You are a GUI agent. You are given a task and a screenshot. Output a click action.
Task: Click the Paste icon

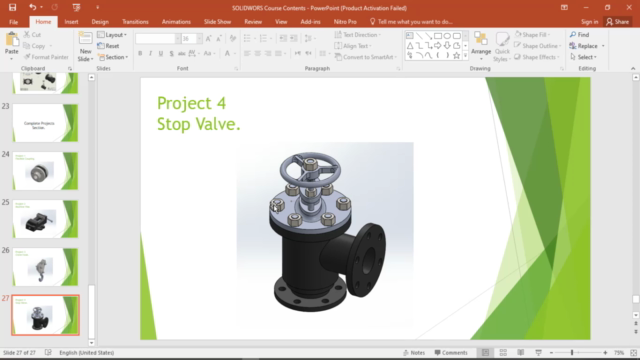coord(11,40)
